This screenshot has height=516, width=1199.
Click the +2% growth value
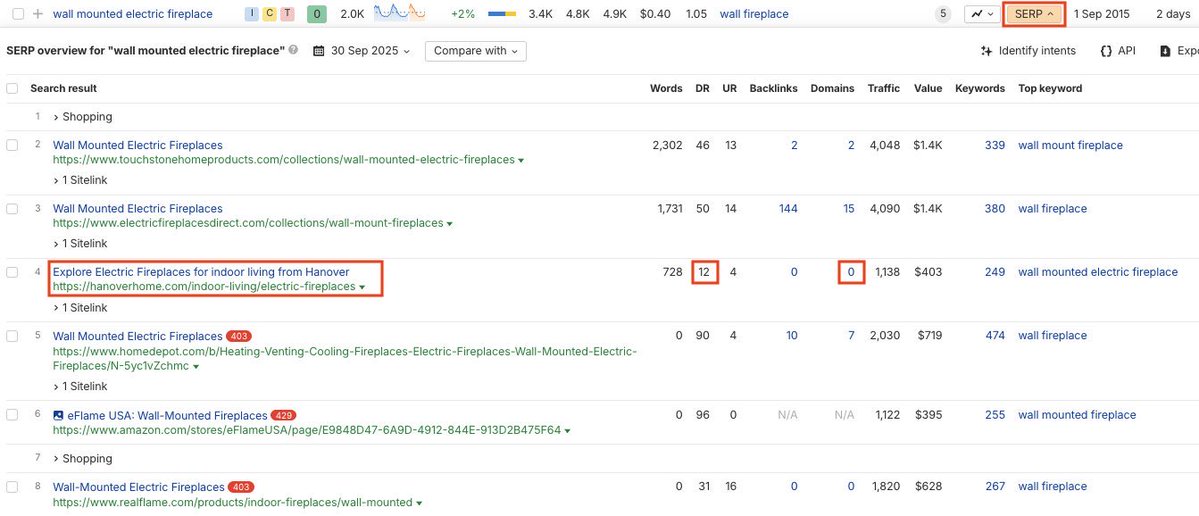(464, 14)
